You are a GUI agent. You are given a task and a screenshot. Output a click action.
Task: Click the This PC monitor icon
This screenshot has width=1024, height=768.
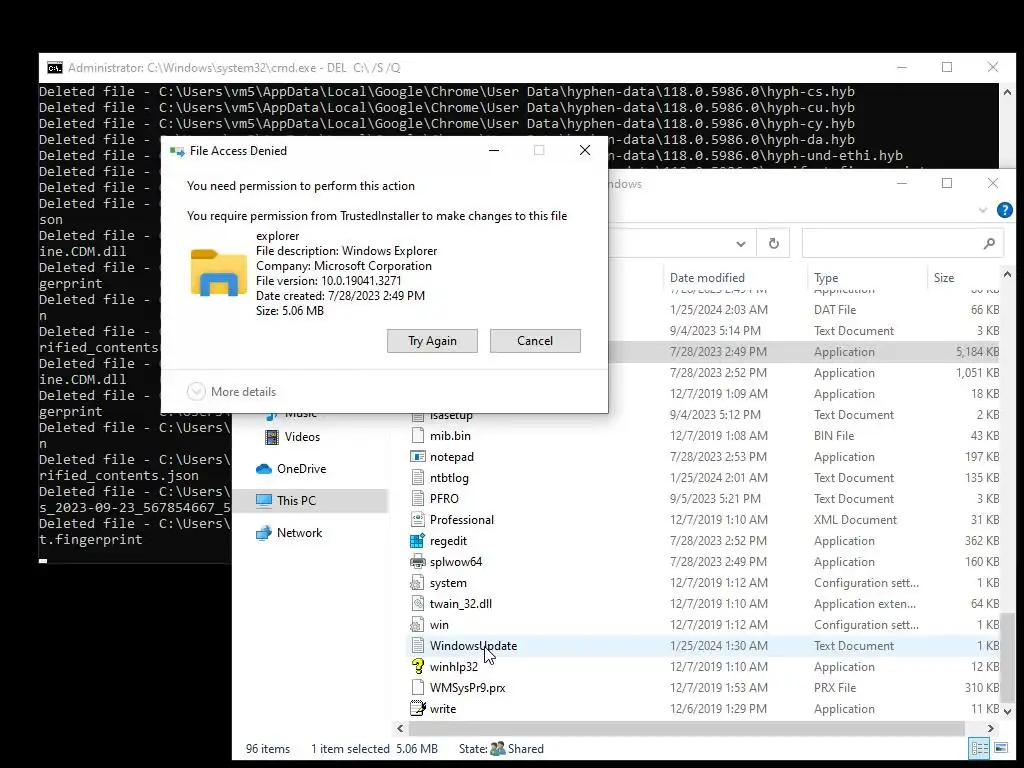coord(263,501)
